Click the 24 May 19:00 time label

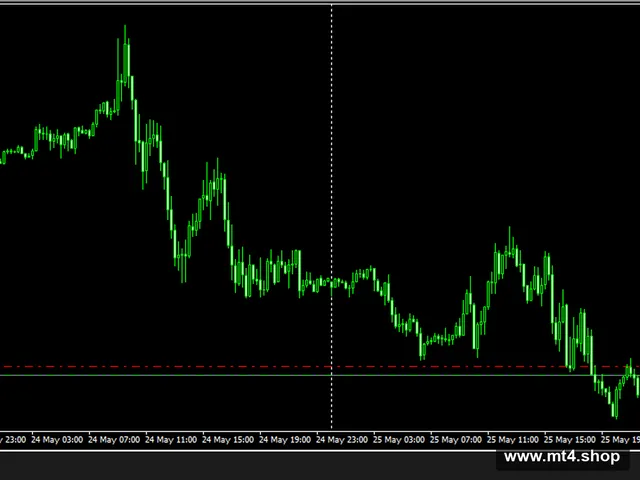point(285,440)
